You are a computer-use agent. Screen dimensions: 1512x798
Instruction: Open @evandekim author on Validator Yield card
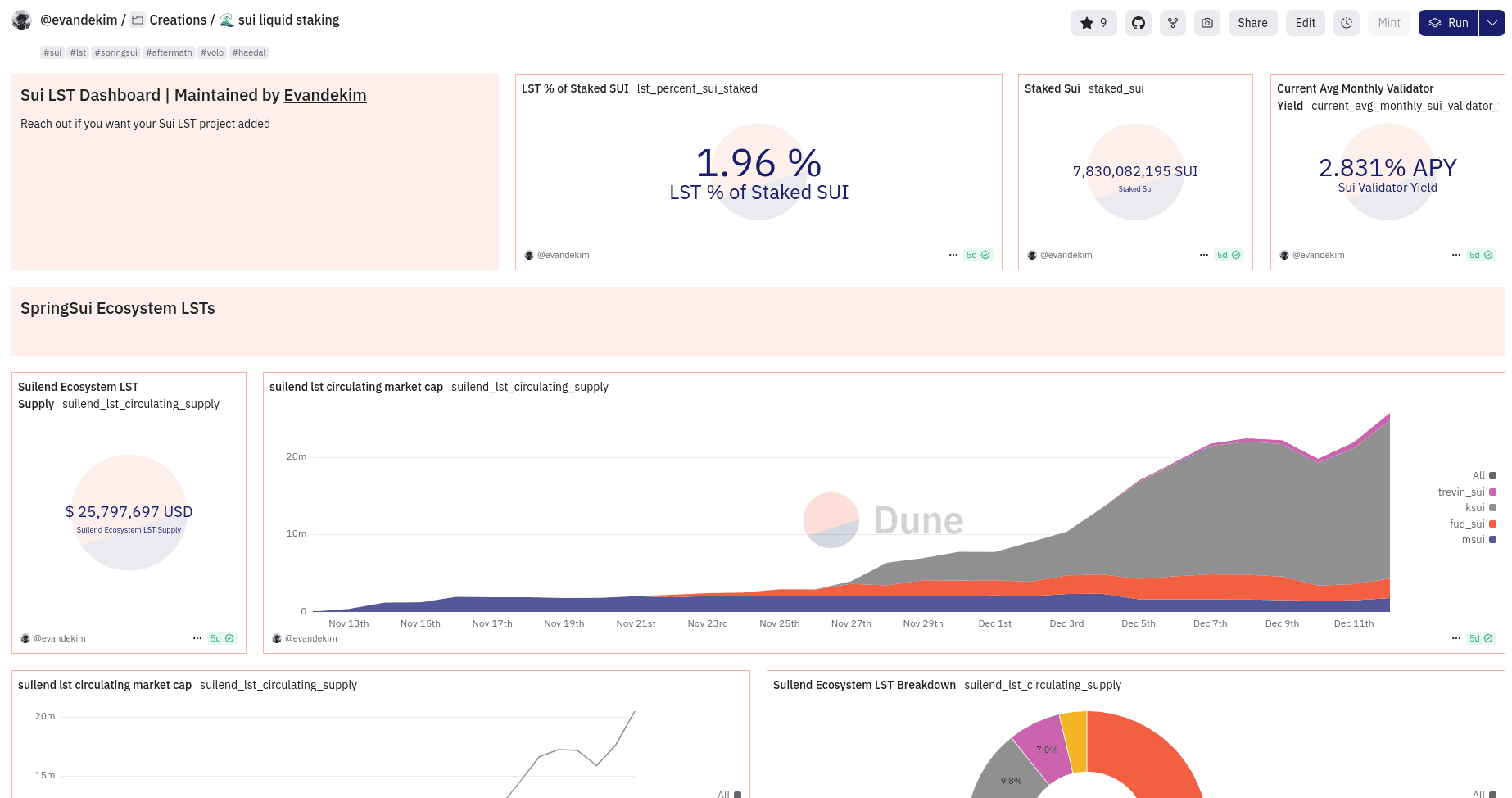pos(1319,255)
